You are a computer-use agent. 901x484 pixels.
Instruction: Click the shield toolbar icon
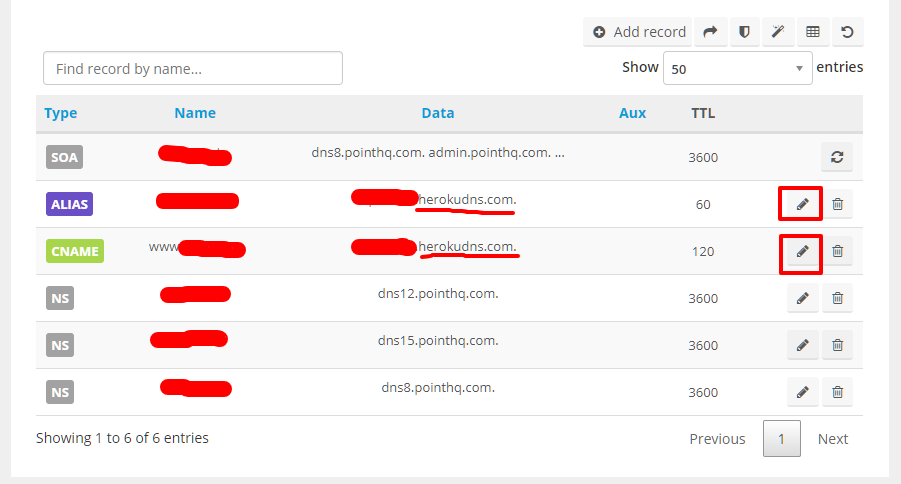tap(744, 32)
